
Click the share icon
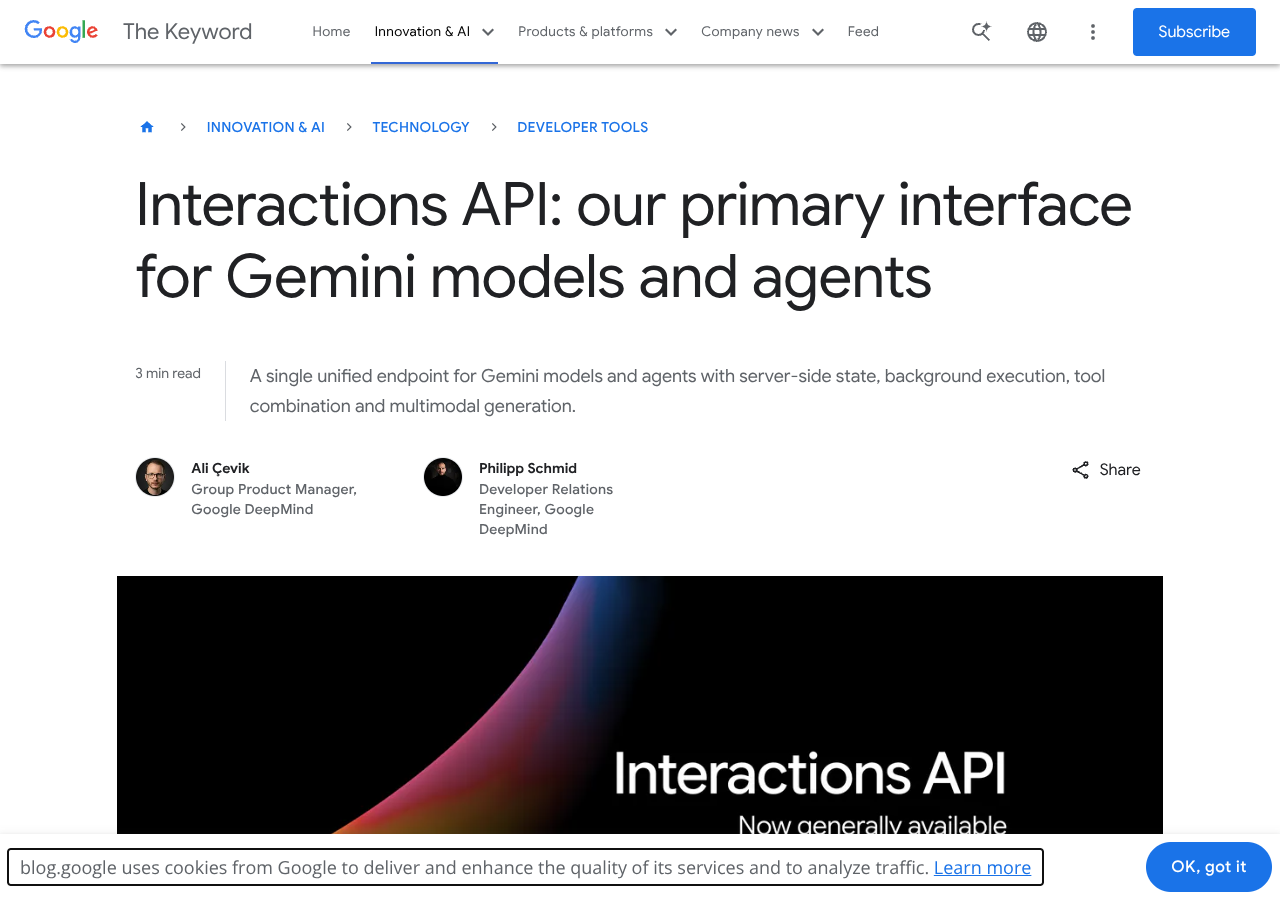(x=1081, y=470)
